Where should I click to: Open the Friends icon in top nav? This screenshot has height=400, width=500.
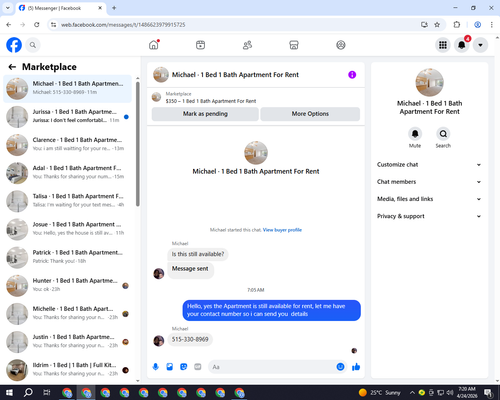[x=247, y=45]
